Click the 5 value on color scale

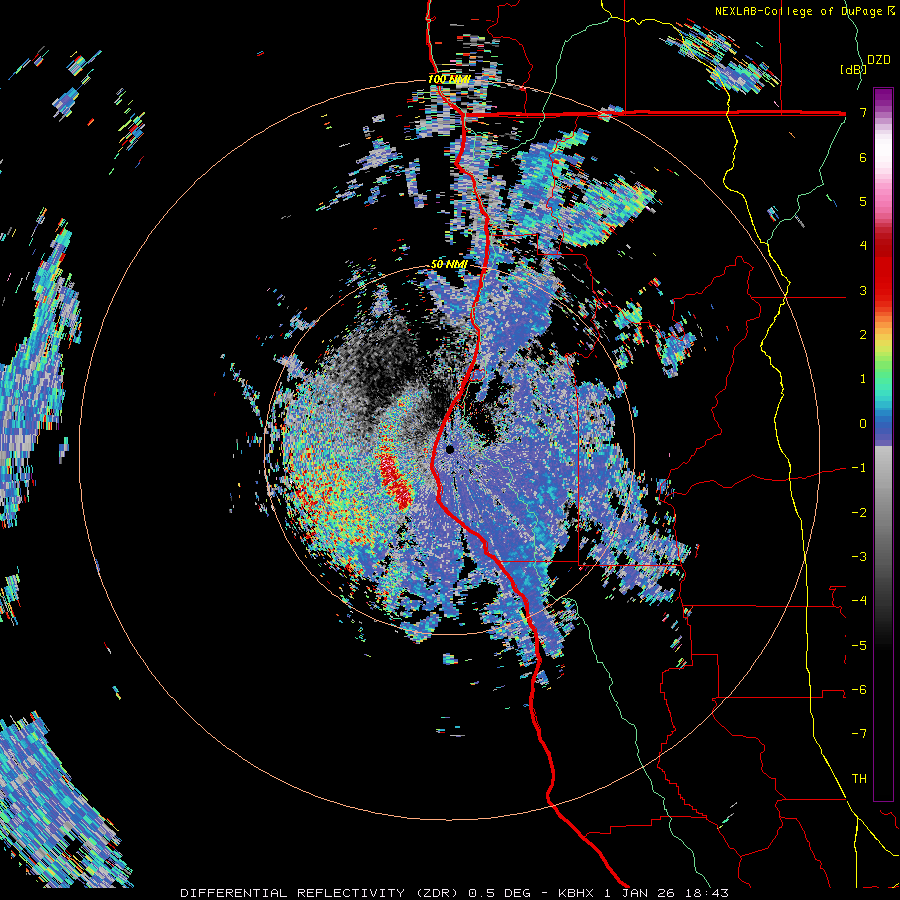click(x=863, y=201)
